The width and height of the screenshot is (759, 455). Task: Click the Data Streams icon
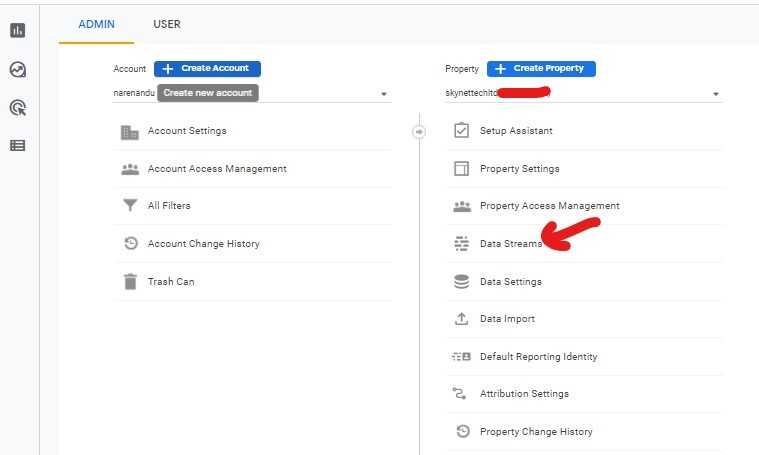pyautogui.click(x=461, y=243)
